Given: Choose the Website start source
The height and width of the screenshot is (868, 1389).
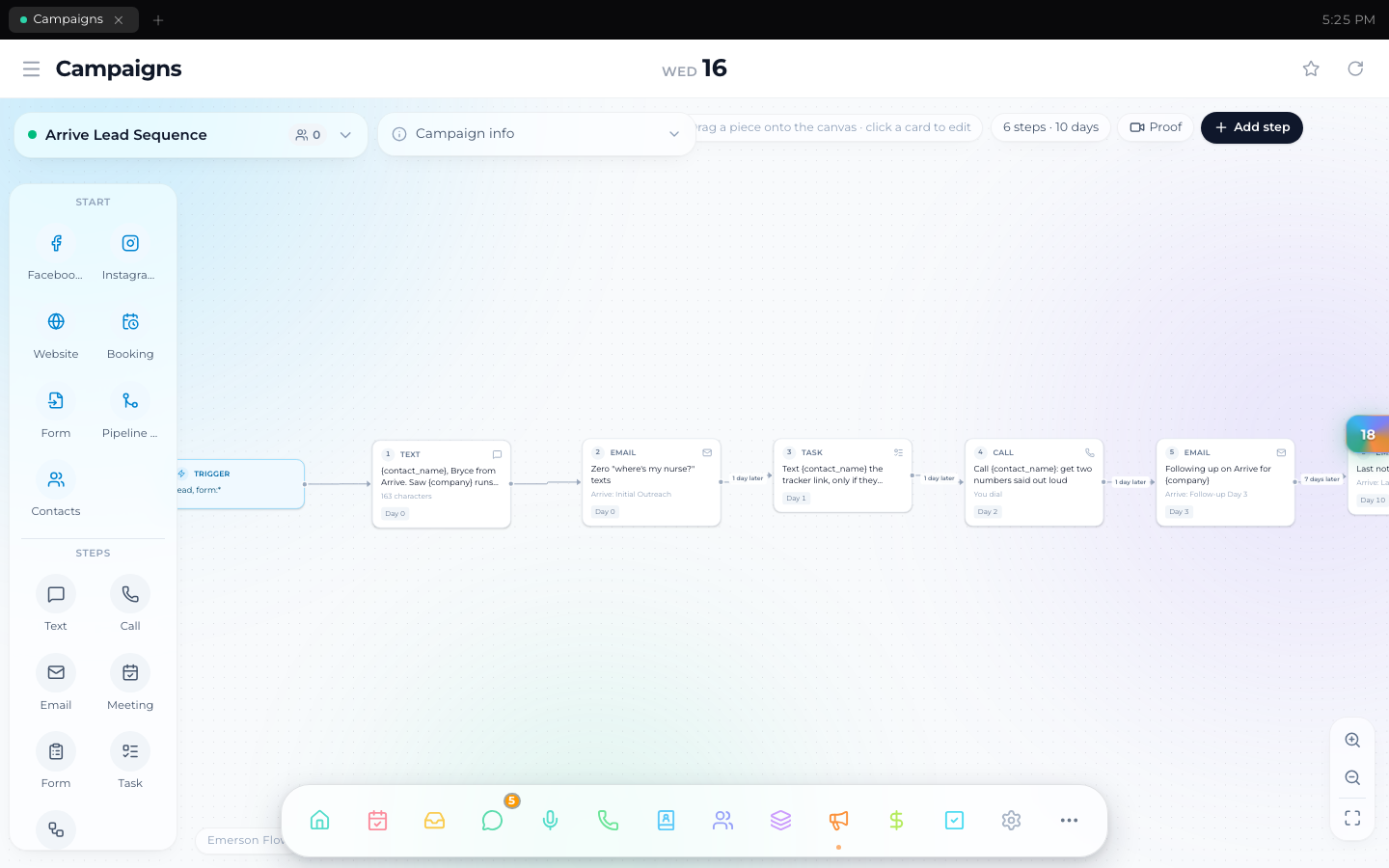Looking at the screenshot, I should pyautogui.click(x=56, y=321).
